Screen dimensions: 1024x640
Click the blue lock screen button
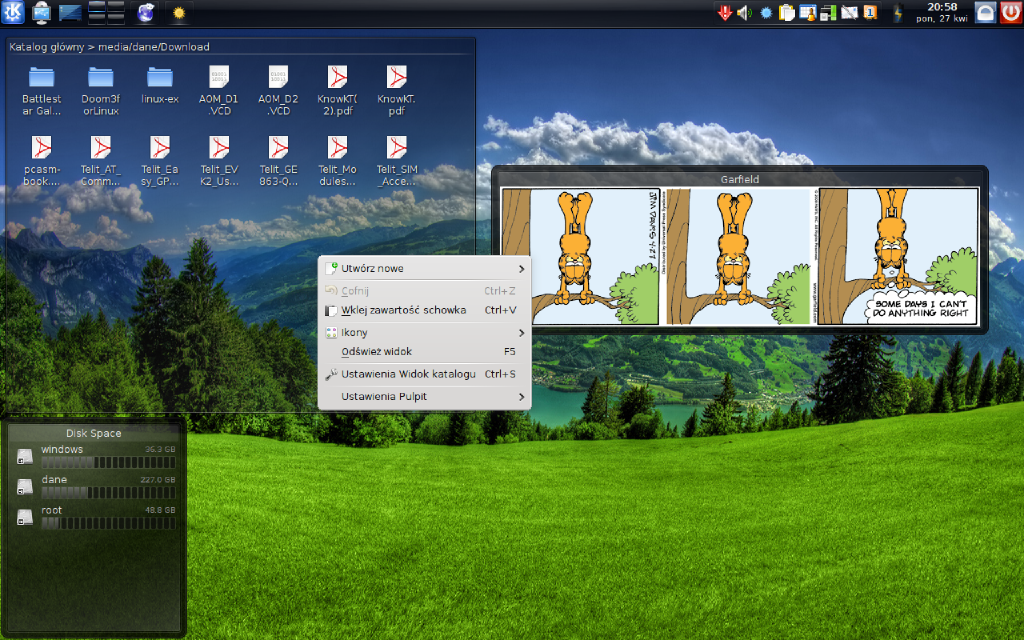tap(985, 12)
